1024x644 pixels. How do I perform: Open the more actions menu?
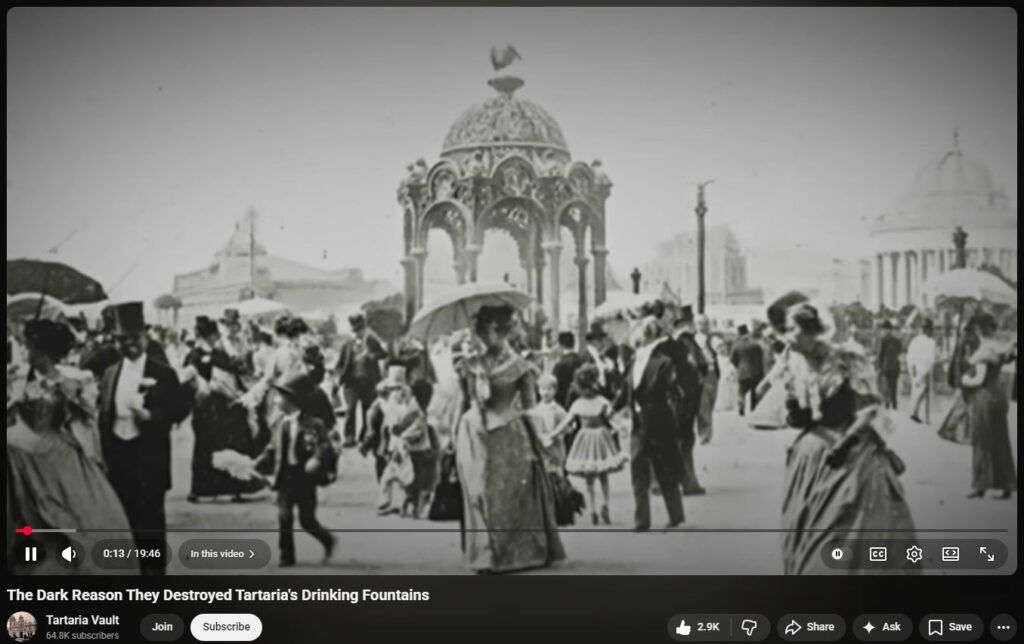click(1003, 627)
